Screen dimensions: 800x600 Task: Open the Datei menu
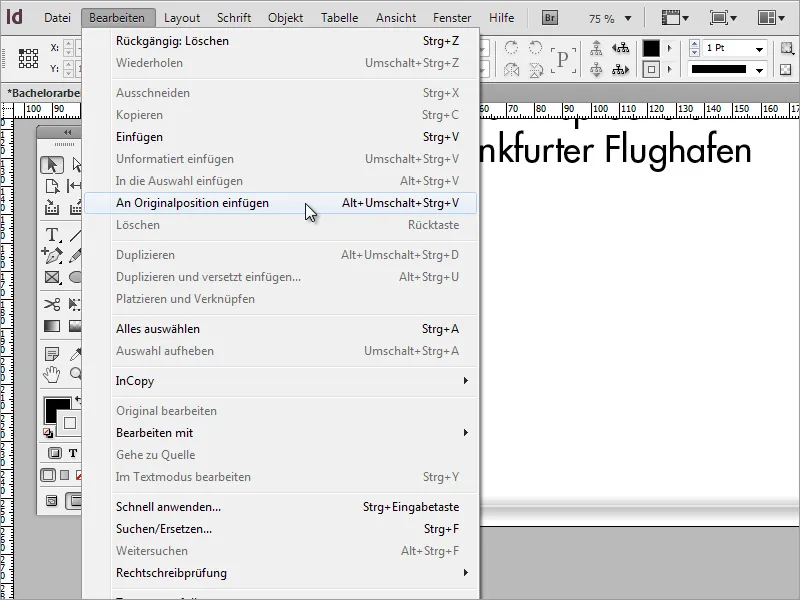click(x=57, y=18)
